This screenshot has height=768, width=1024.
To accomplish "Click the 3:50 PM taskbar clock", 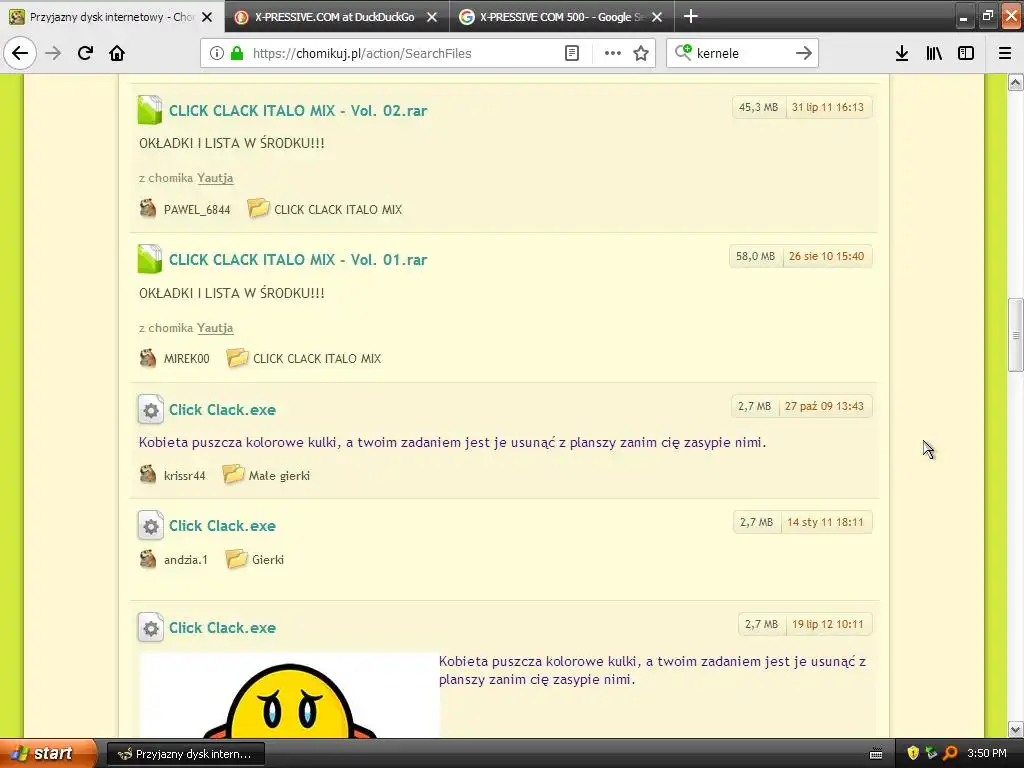I will click(987, 753).
